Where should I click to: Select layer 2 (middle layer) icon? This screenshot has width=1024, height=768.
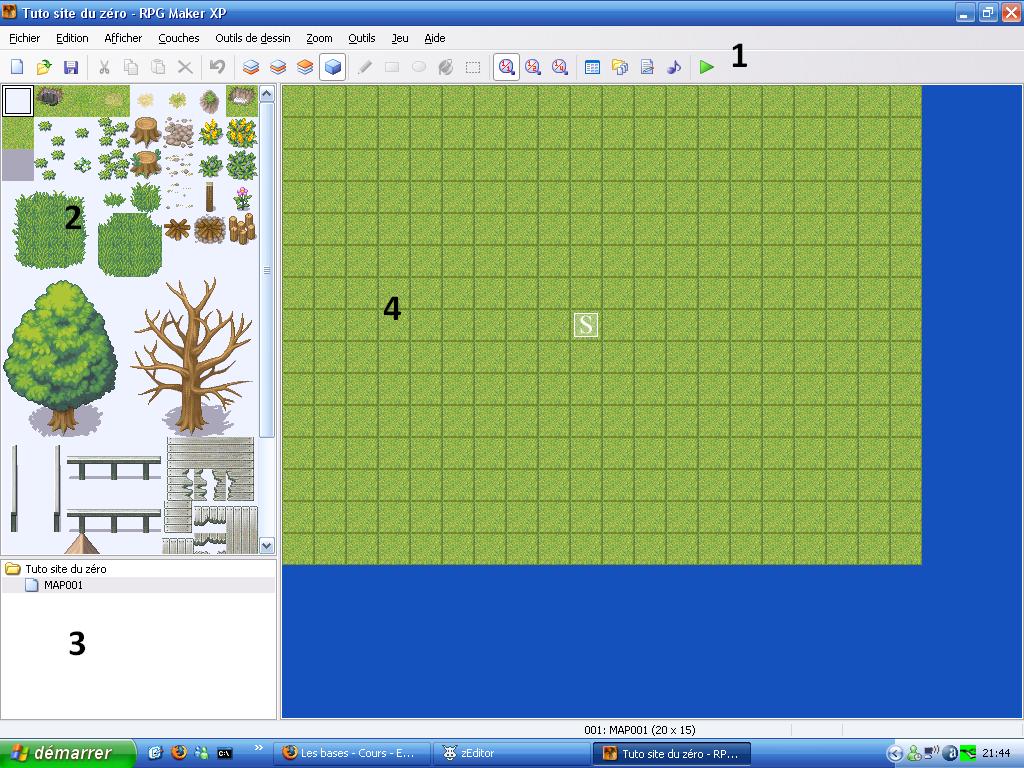tap(278, 67)
